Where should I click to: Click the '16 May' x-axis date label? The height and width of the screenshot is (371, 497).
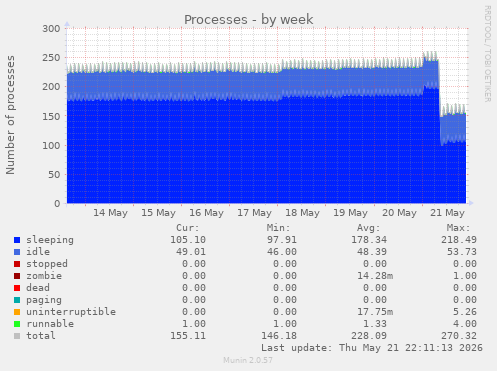pyautogui.click(x=206, y=213)
